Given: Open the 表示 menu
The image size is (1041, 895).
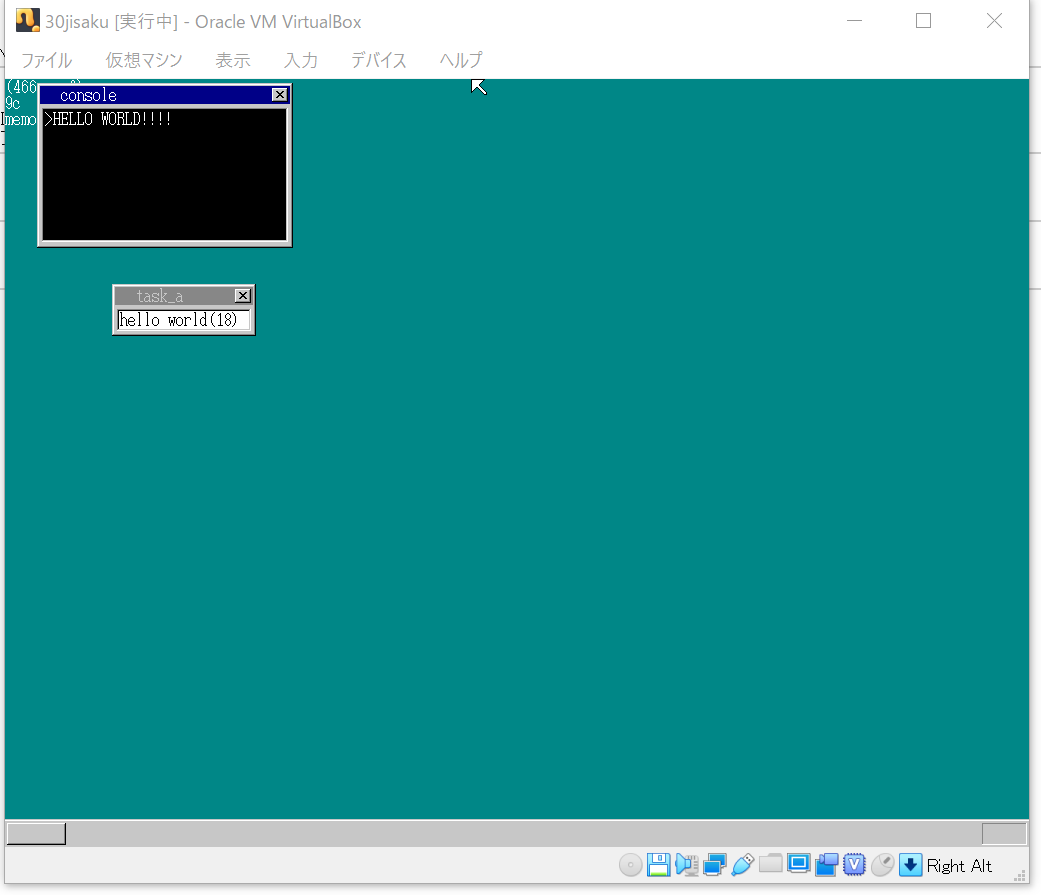Looking at the screenshot, I should (x=233, y=60).
